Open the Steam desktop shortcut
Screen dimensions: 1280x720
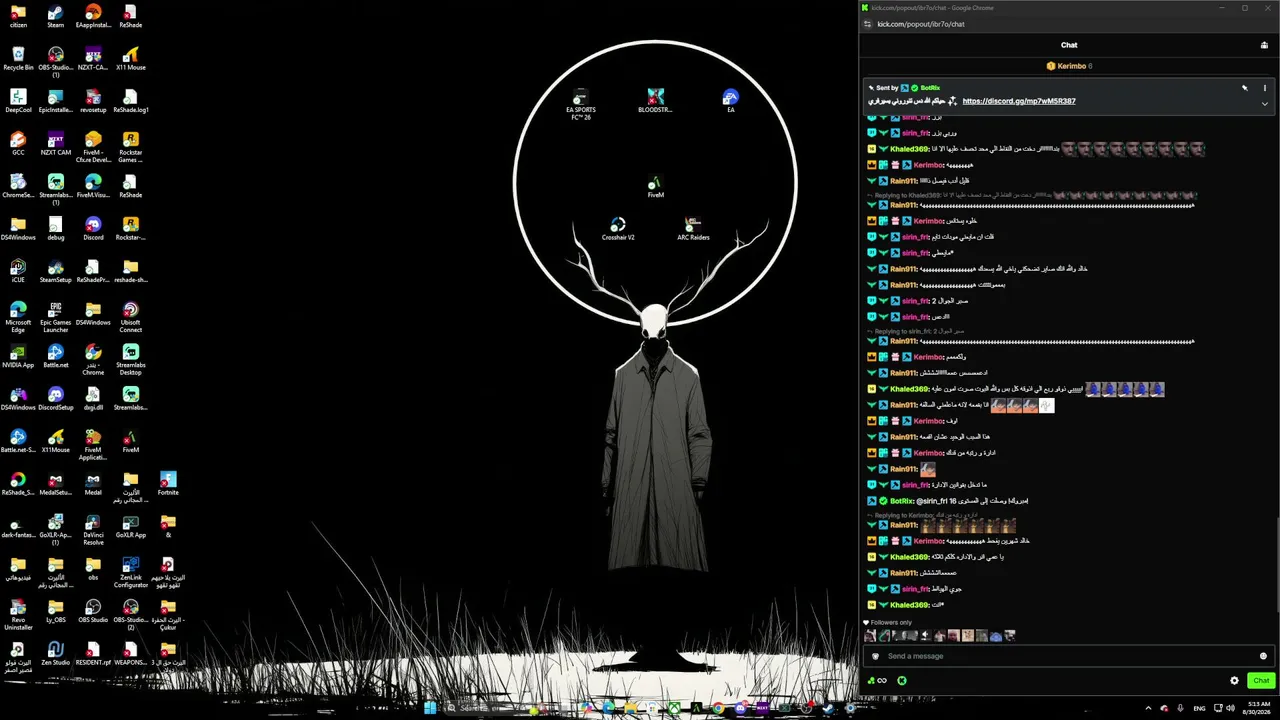click(55, 16)
